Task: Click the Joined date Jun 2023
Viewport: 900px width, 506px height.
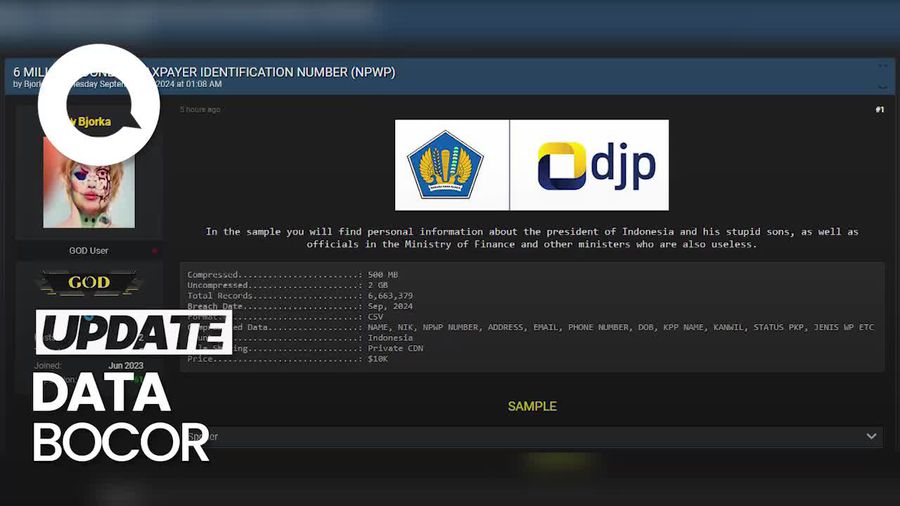Action: pyautogui.click(x=126, y=365)
